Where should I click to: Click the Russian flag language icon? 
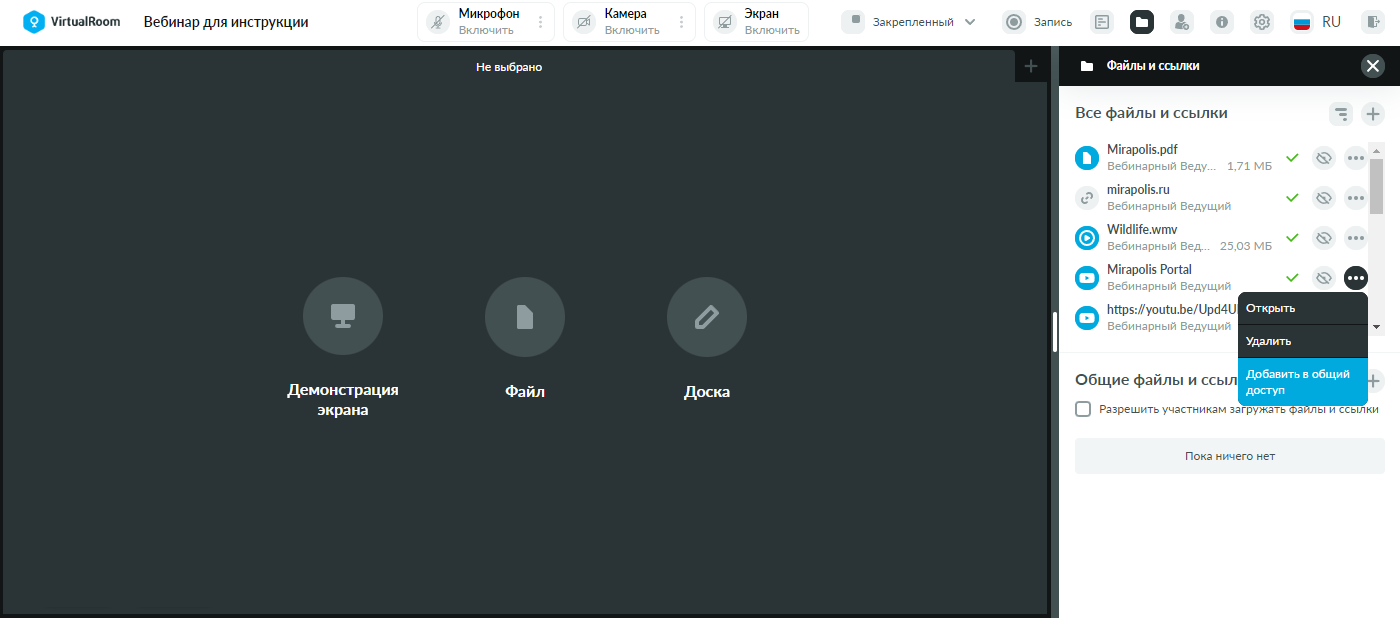click(x=1302, y=22)
